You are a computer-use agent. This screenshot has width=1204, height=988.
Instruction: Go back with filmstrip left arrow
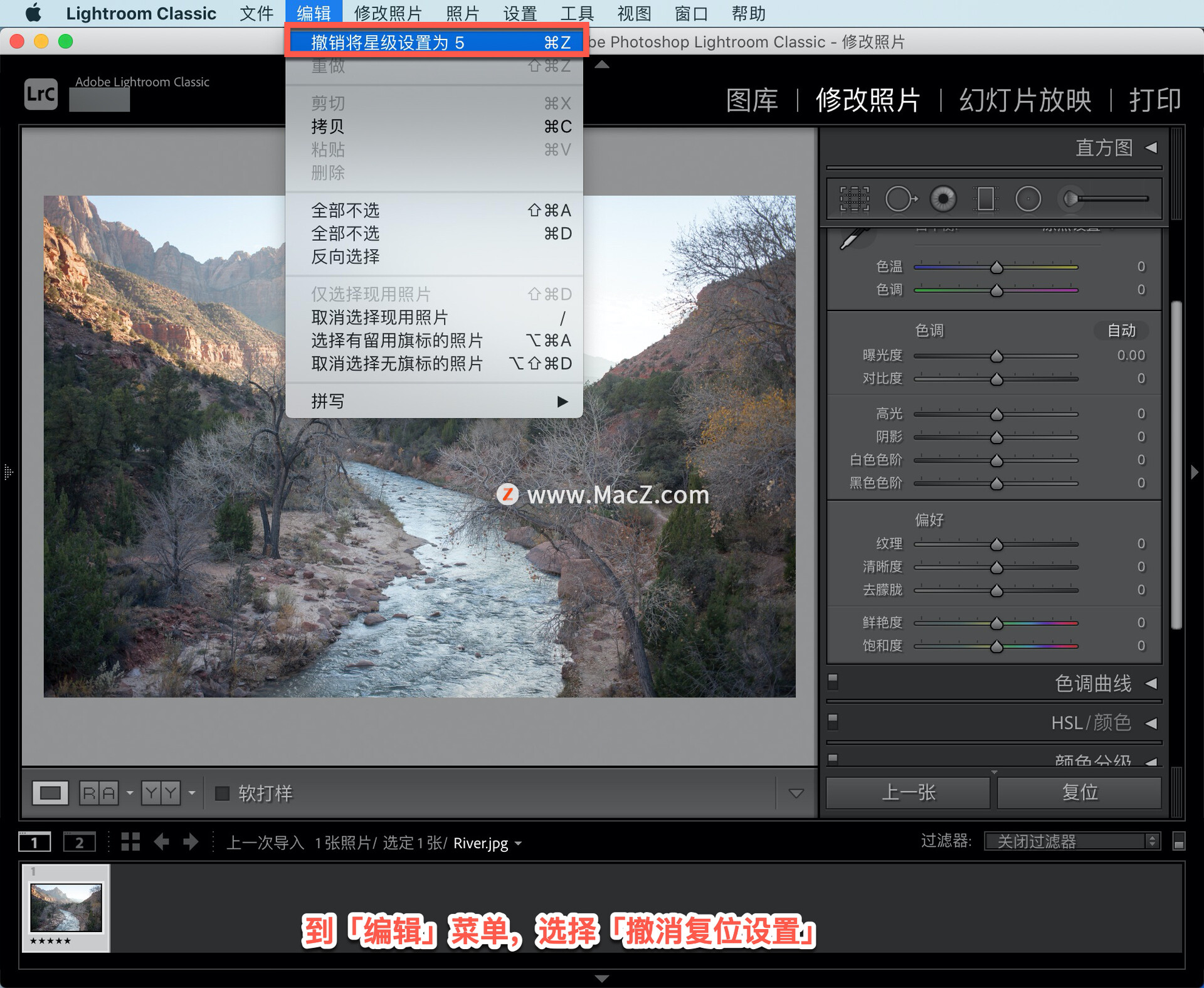162,842
